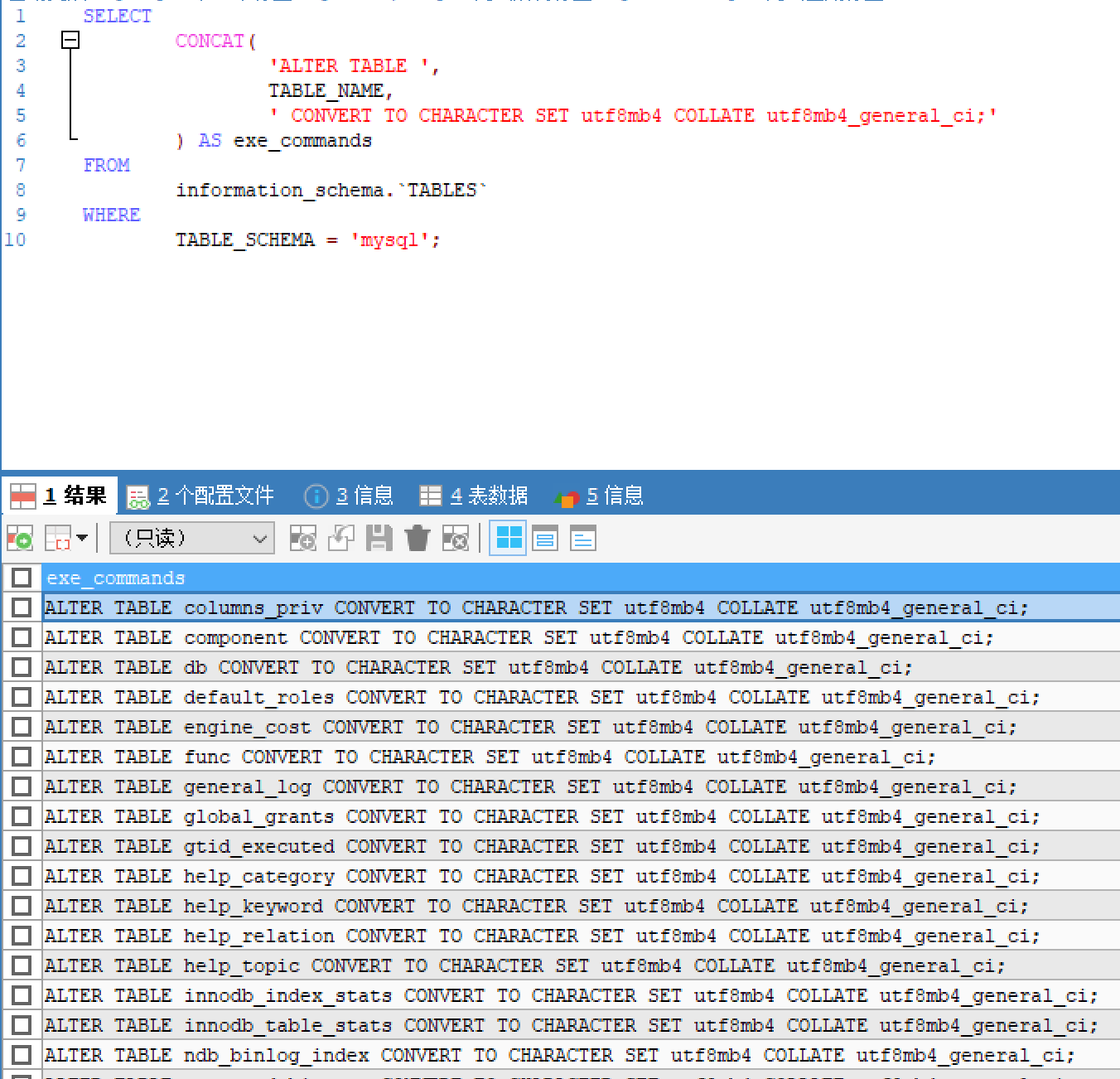Collapse the CONCAT code block
1120x1079 pixels.
(x=71, y=40)
